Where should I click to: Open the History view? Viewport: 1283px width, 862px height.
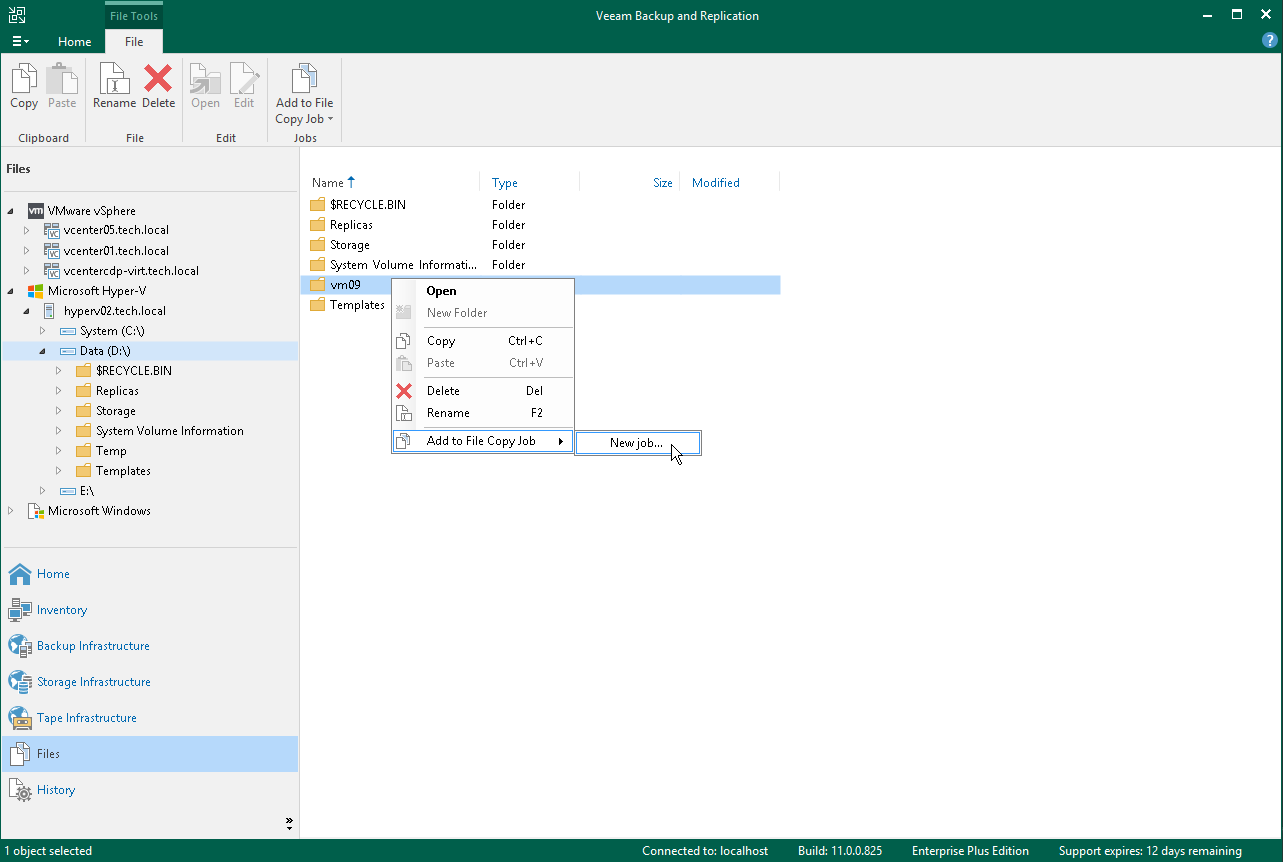56,790
